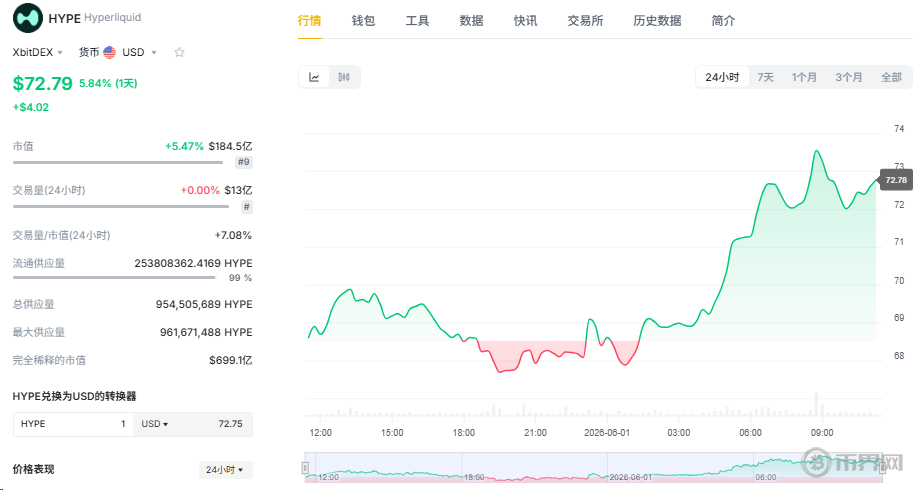This screenshot has height=490, width=914.
Task: Click the +$4.02 price change value
Action: click(31, 107)
